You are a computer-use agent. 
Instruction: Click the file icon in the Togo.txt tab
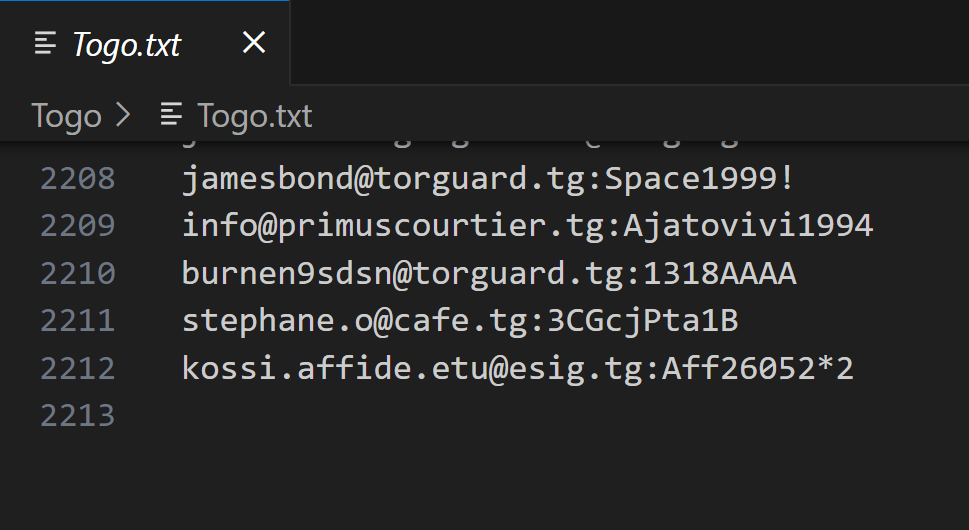point(45,43)
